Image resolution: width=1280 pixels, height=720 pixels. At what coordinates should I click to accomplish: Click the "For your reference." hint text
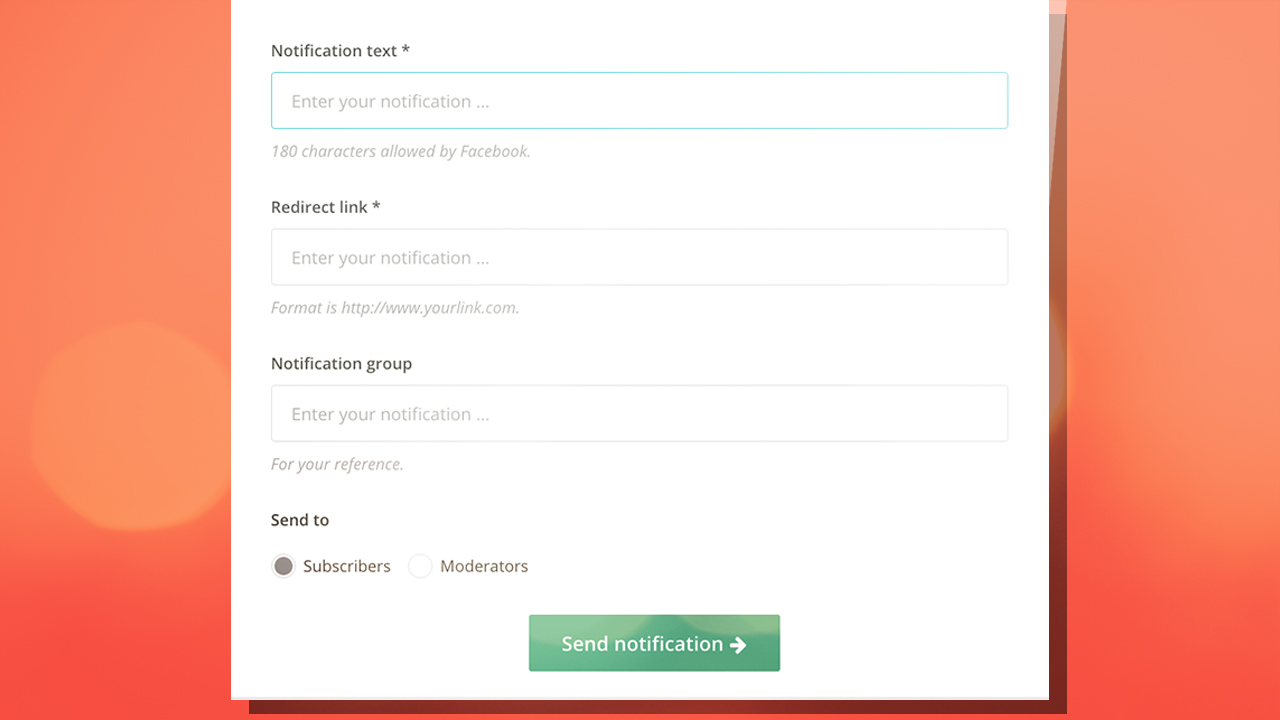(337, 464)
